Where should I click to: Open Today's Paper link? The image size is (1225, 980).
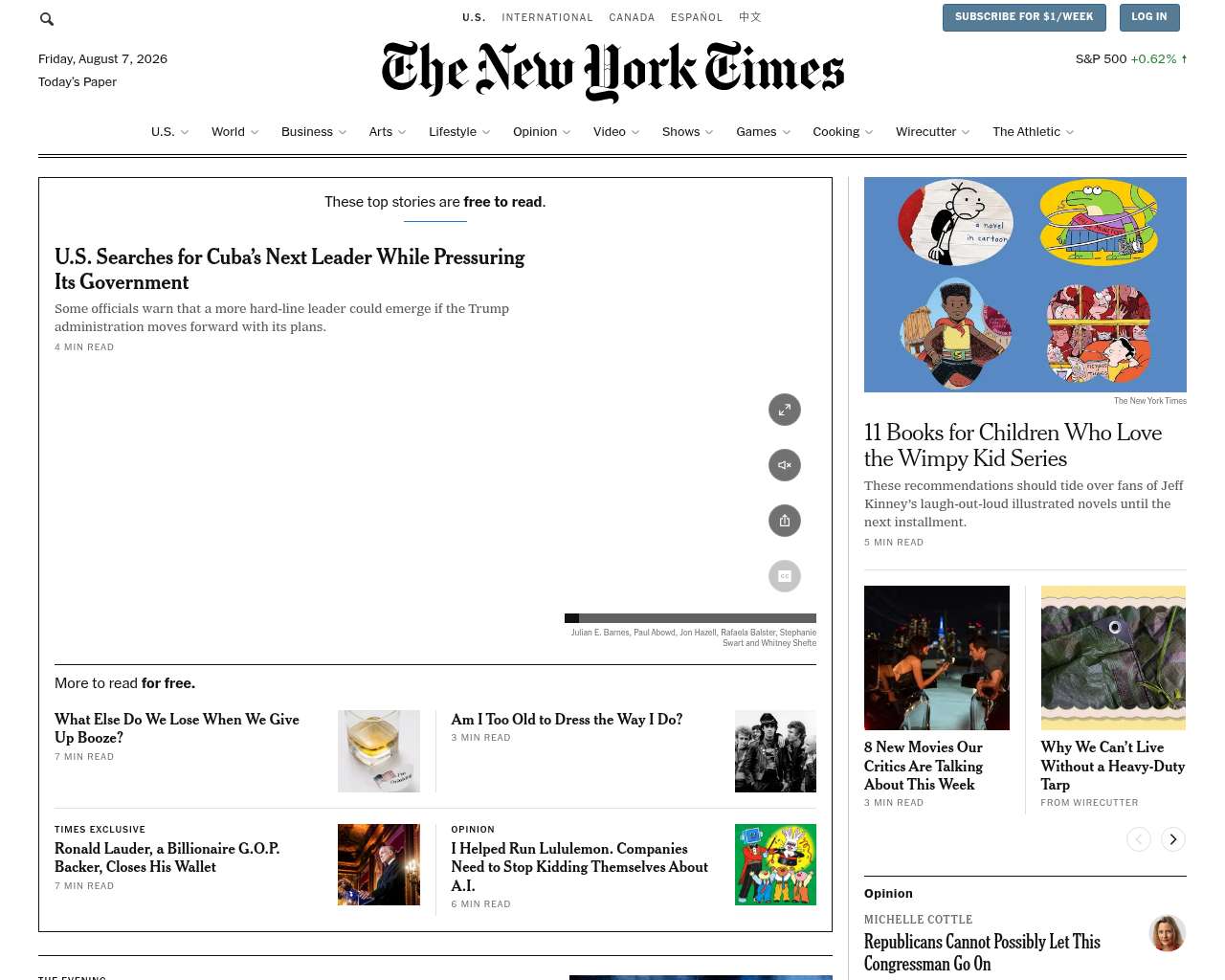click(78, 82)
